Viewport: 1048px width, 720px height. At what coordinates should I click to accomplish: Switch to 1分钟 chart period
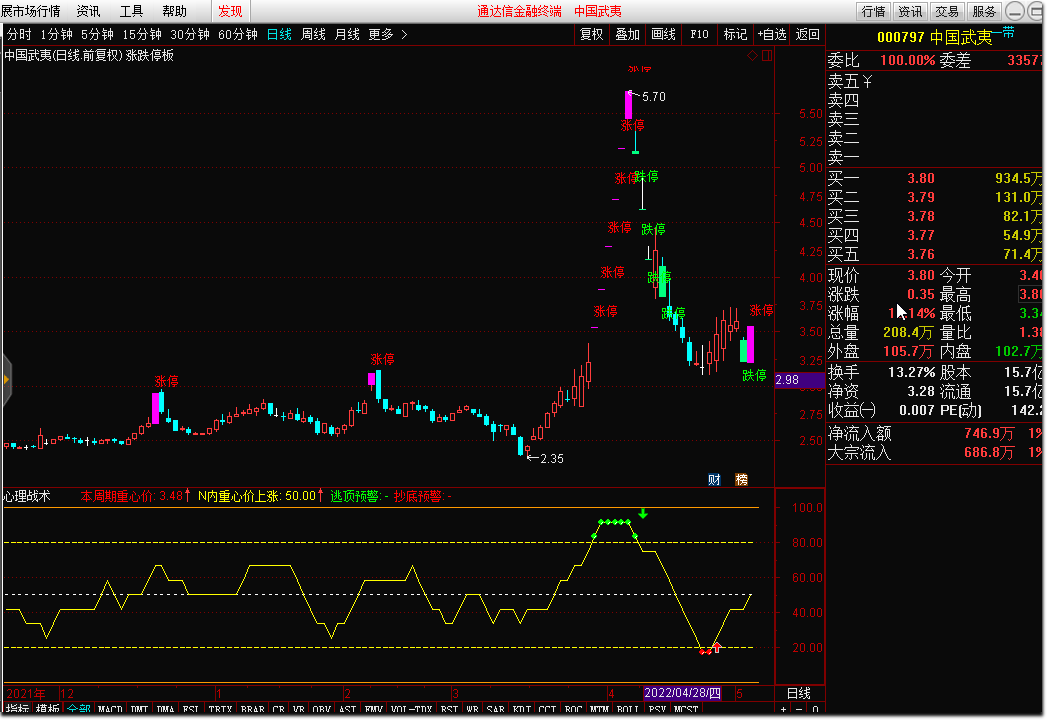point(56,34)
